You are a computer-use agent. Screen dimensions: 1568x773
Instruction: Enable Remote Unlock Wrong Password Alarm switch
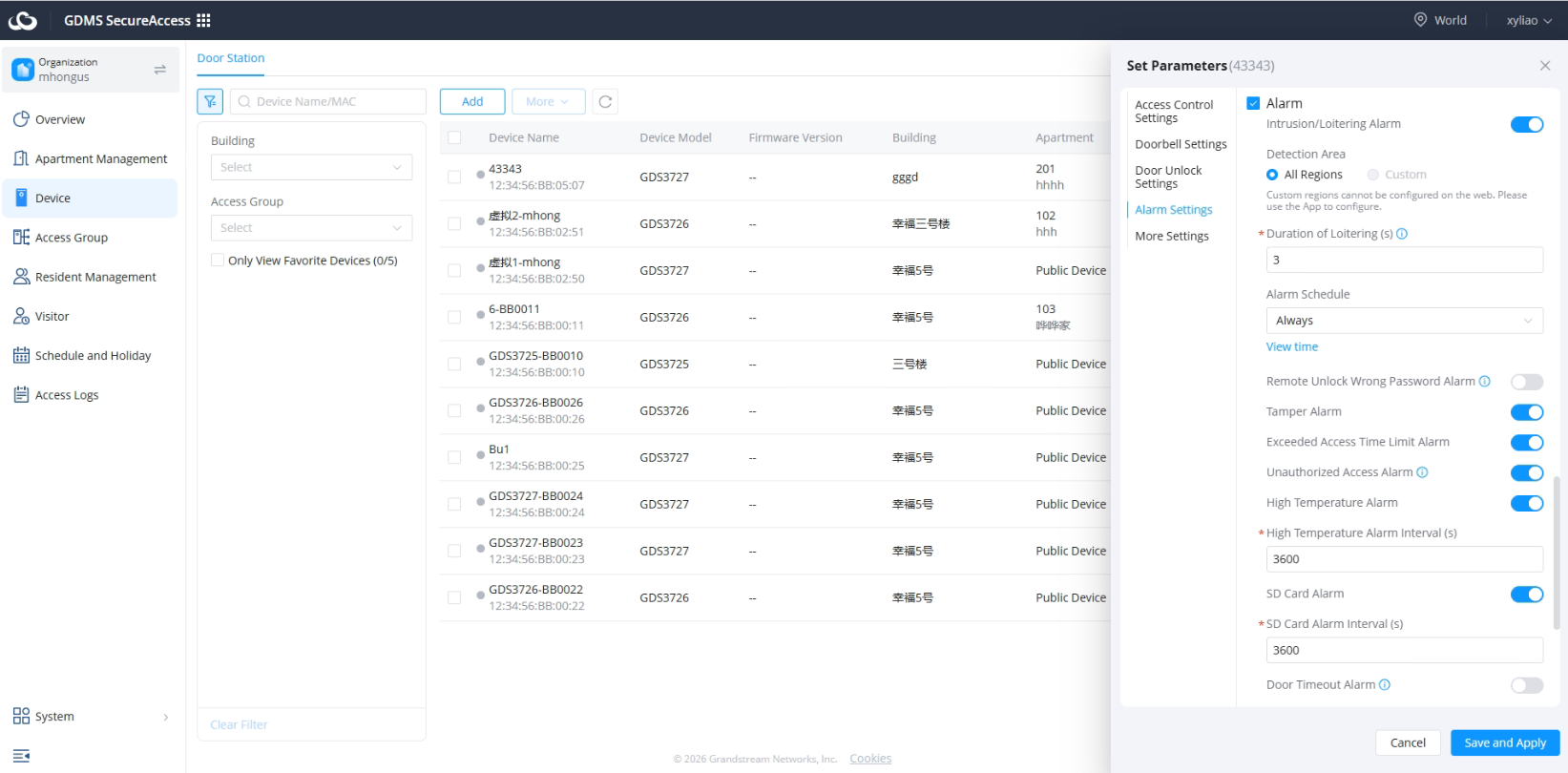coord(1527,382)
